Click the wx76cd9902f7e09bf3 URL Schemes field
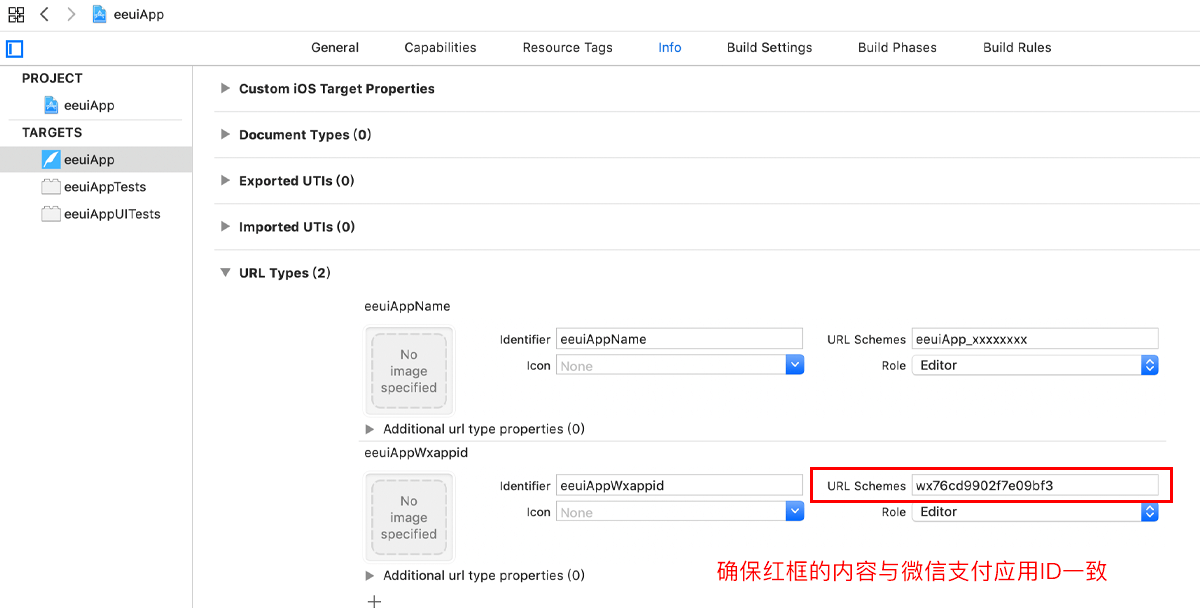Screen dimensions: 1200x608 point(1033,486)
